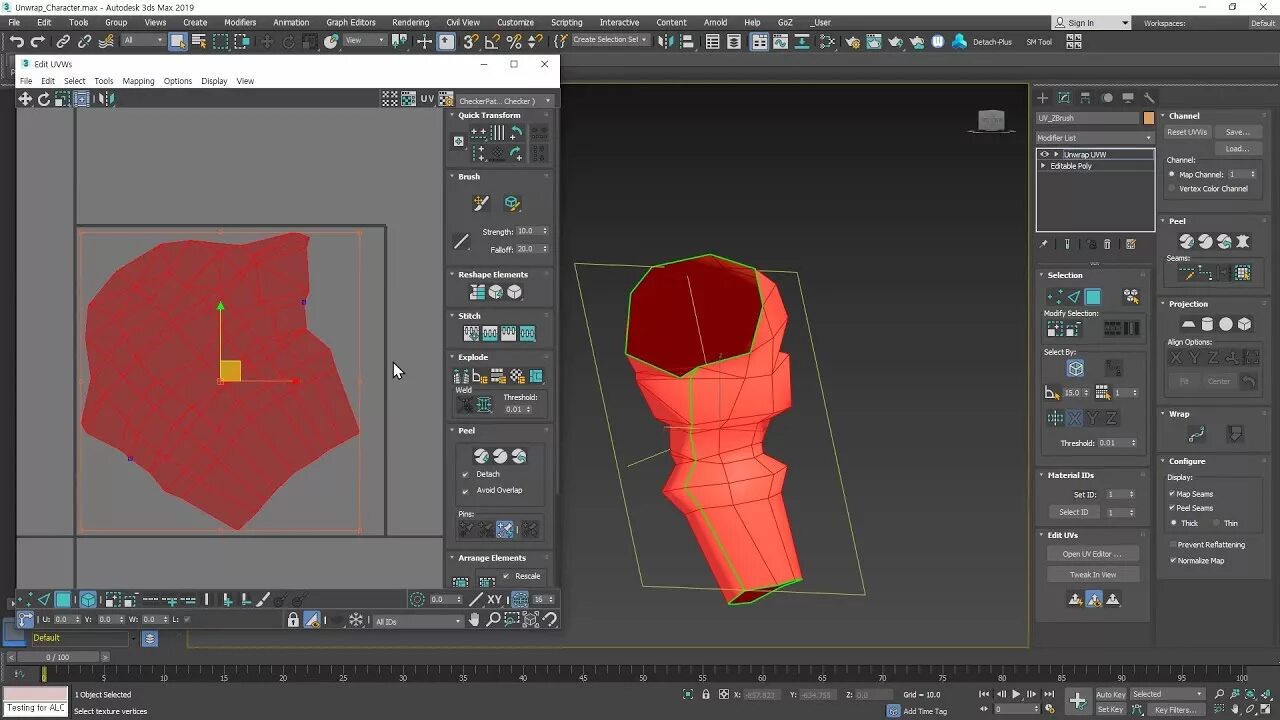Enable Prevent Reflattening checkbox
The height and width of the screenshot is (720, 1280).
1173,545
